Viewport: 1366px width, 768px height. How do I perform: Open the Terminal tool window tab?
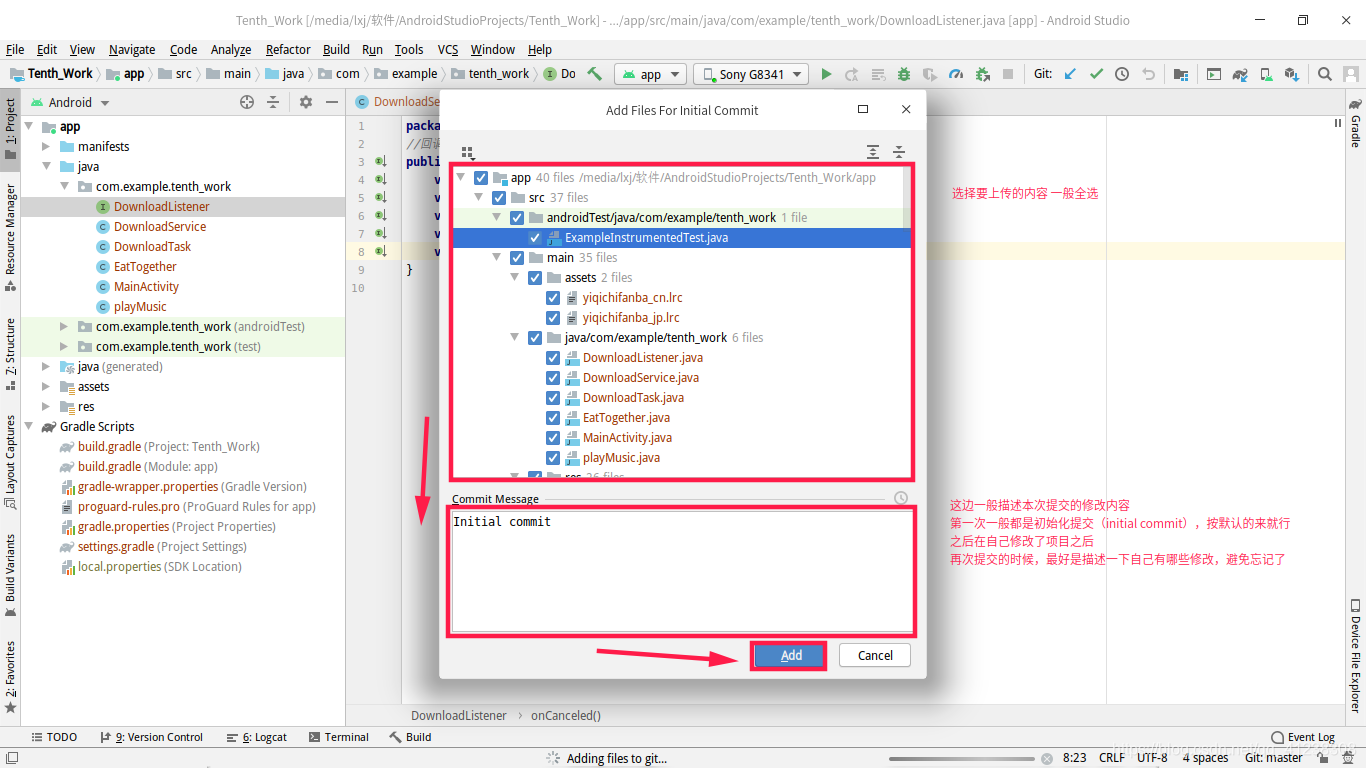[338, 737]
